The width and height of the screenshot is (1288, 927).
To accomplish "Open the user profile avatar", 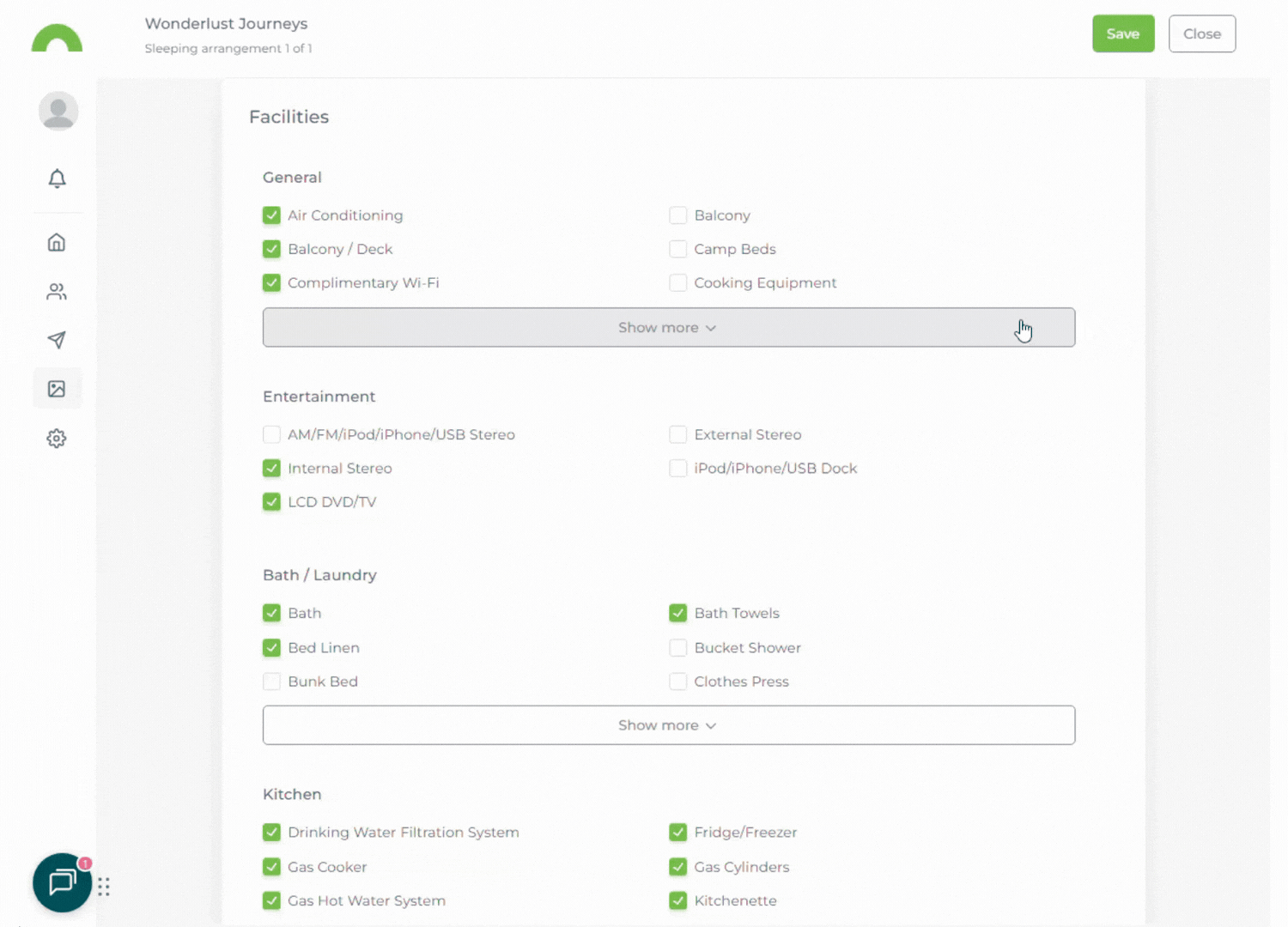I will point(58,112).
